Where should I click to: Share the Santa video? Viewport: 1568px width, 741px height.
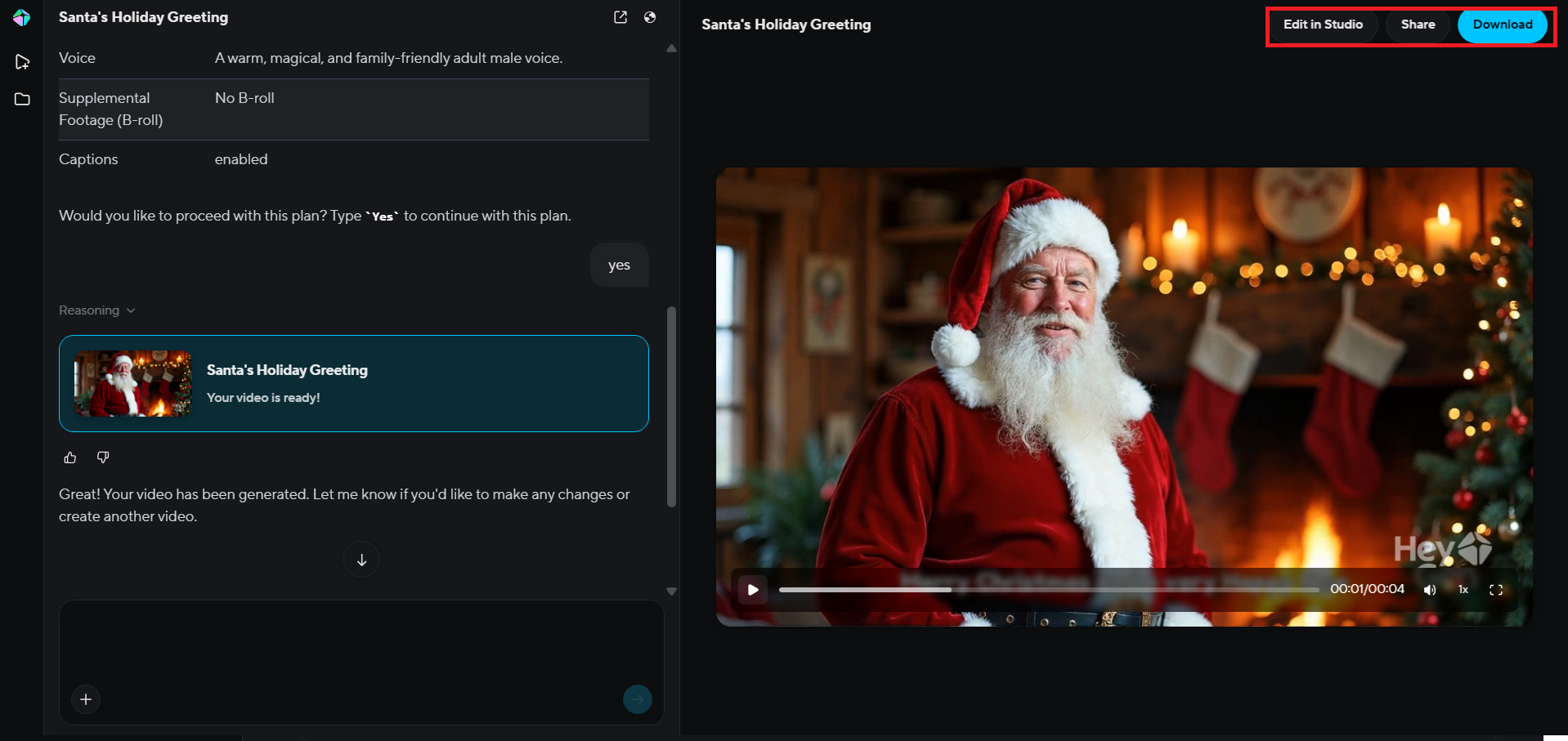click(x=1418, y=25)
